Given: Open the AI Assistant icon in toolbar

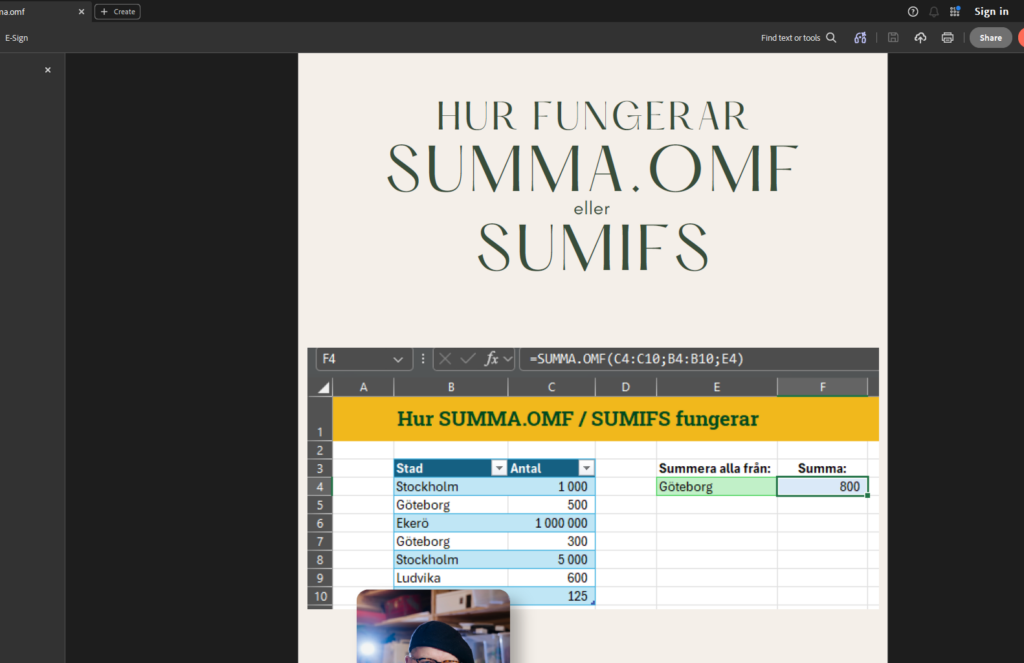Looking at the screenshot, I should (x=860, y=38).
